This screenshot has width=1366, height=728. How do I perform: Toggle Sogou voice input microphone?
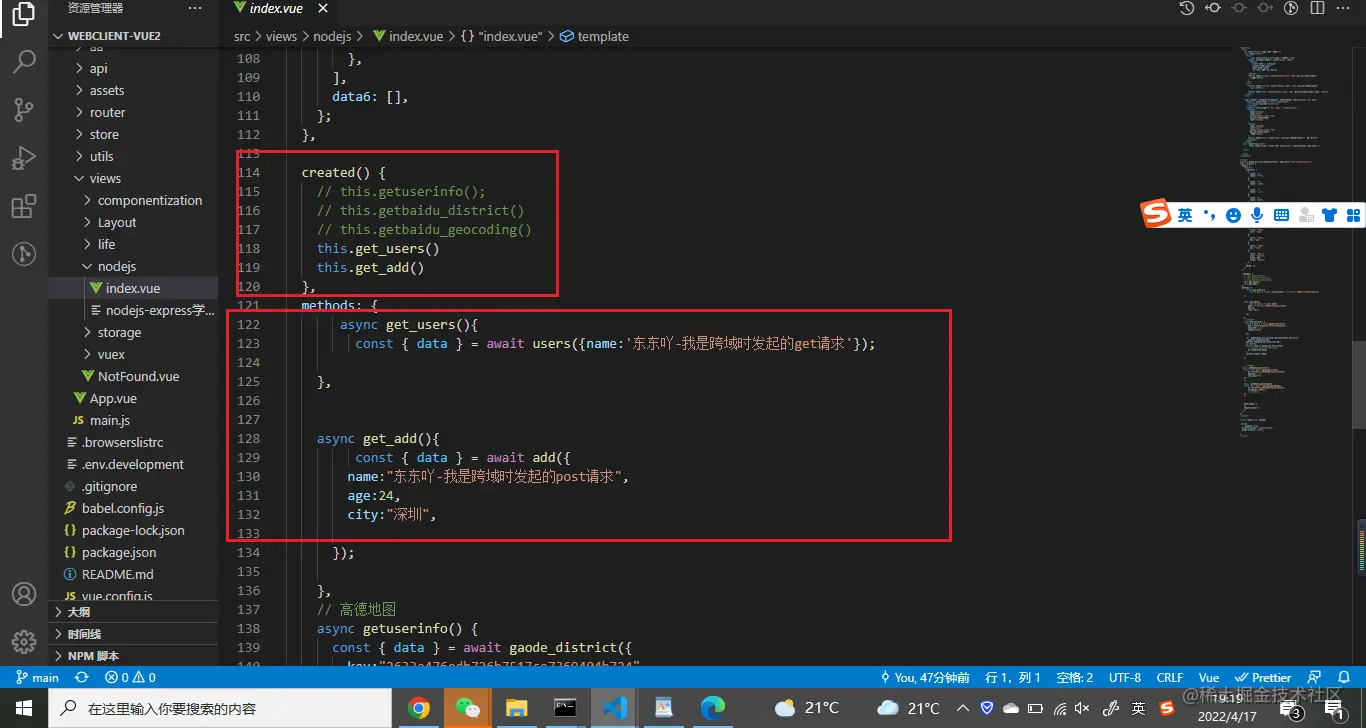1257,215
